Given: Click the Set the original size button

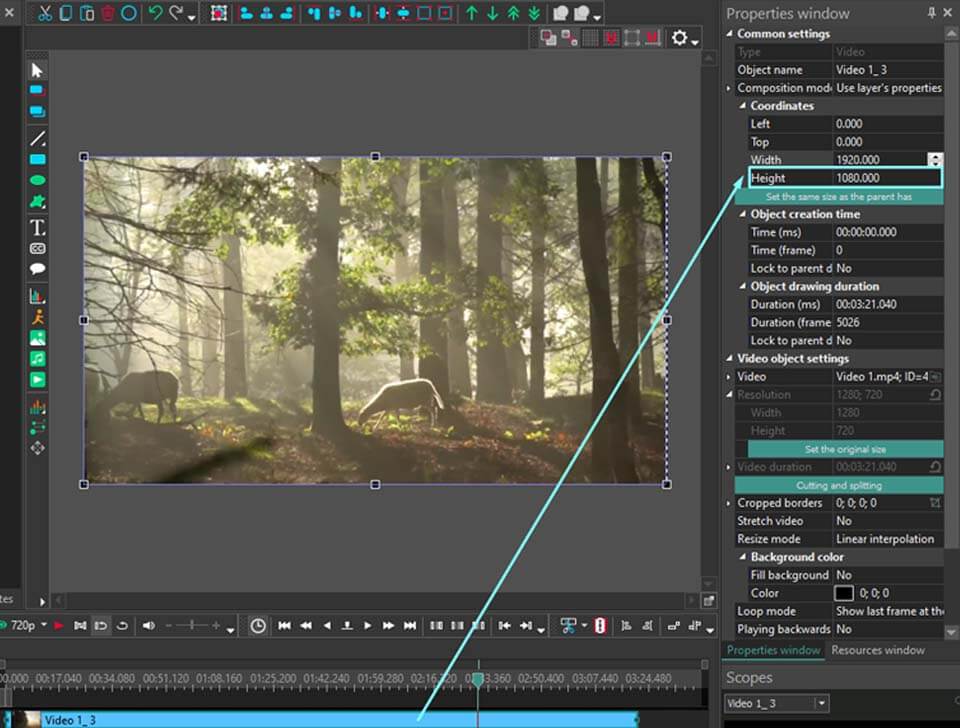Looking at the screenshot, I should (845, 449).
